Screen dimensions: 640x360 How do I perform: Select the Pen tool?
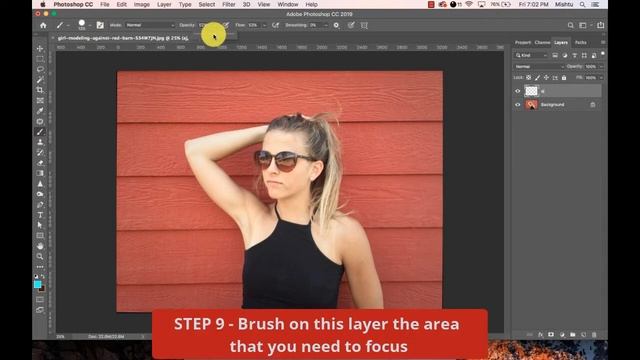coord(40,204)
